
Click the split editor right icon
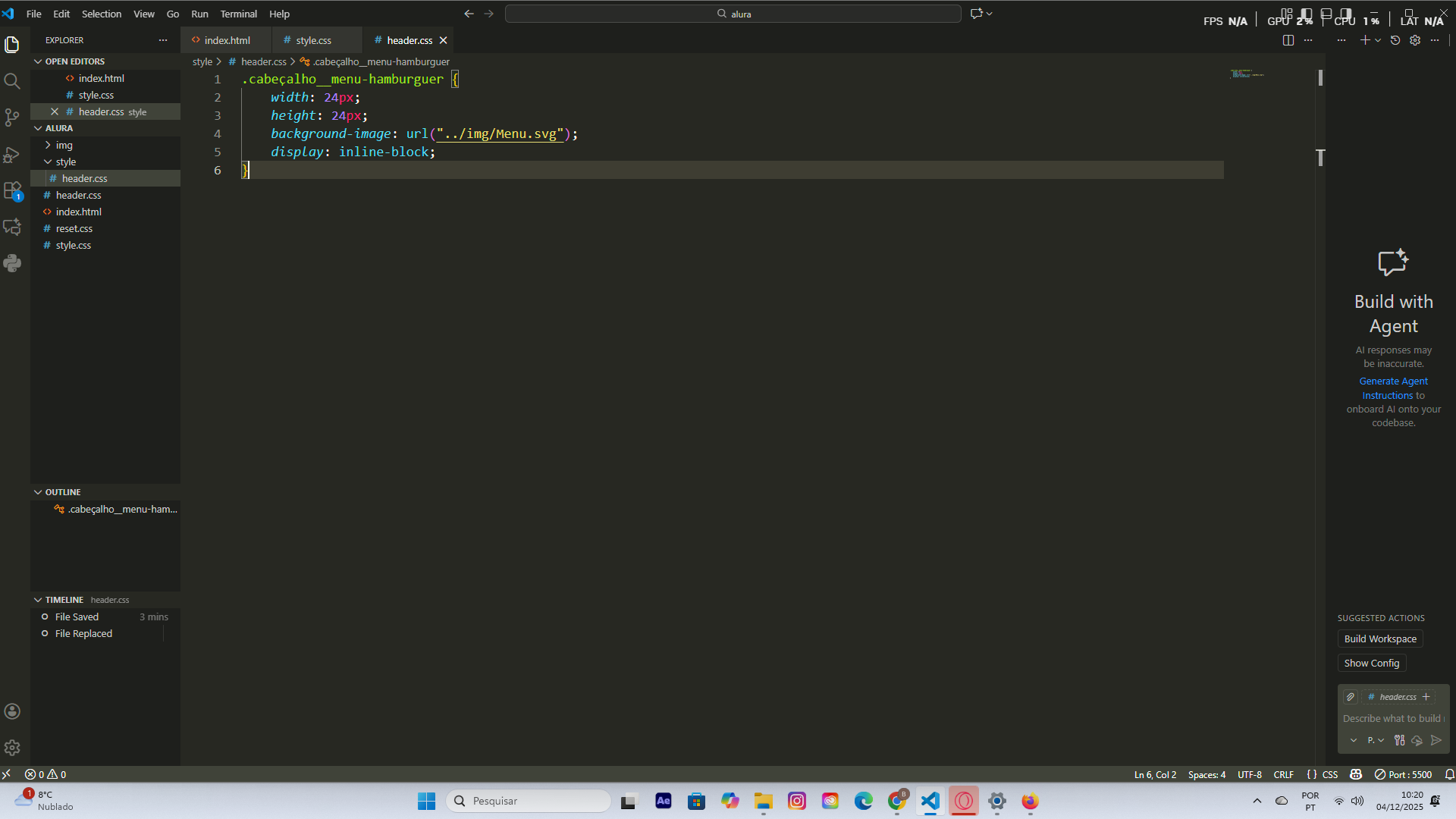pos(1288,40)
